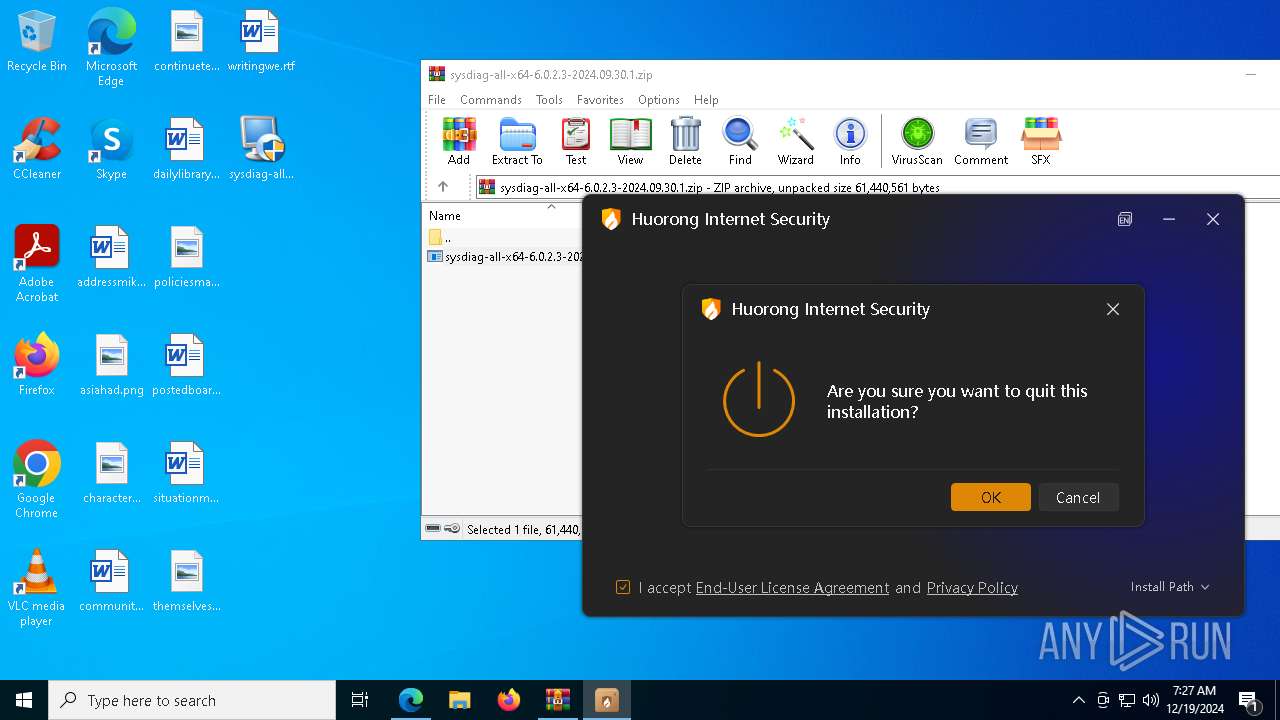This screenshot has height=720, width=1280.
Task: Click the Extract To toolbar icon
Action: coord(517,141)
